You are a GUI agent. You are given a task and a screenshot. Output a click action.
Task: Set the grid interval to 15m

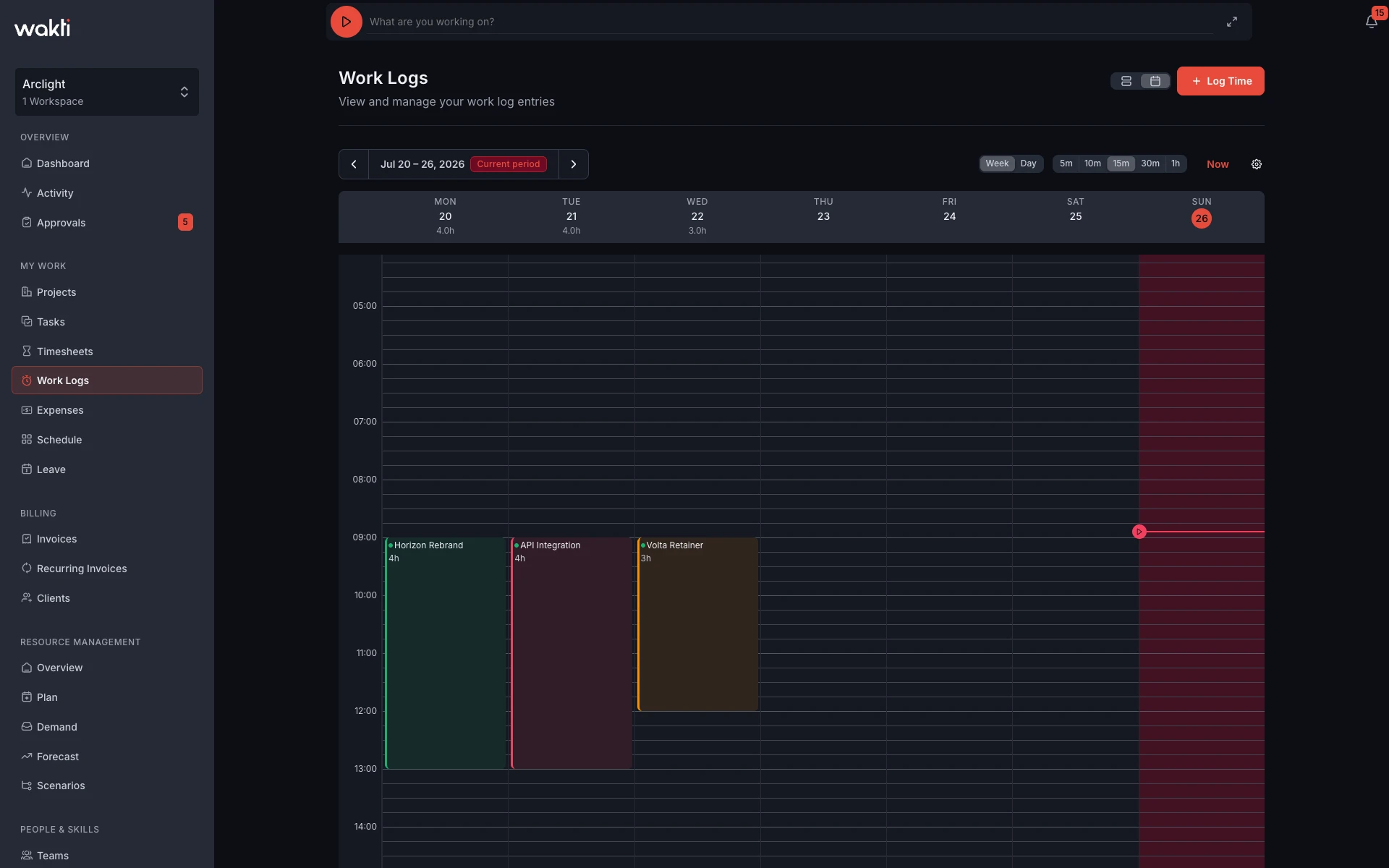click(1121, 163)
